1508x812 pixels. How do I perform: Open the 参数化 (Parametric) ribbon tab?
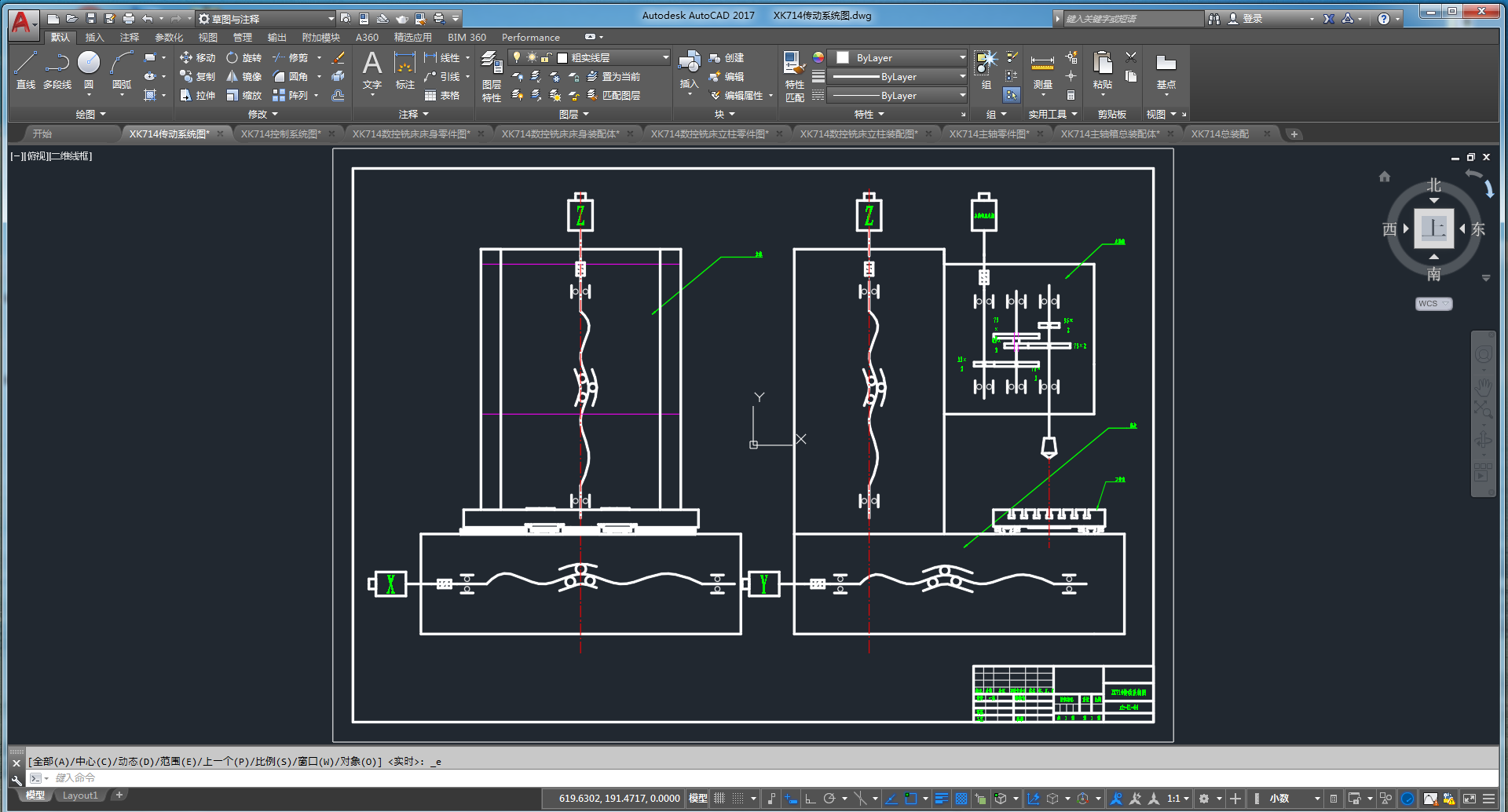point(168,38)
